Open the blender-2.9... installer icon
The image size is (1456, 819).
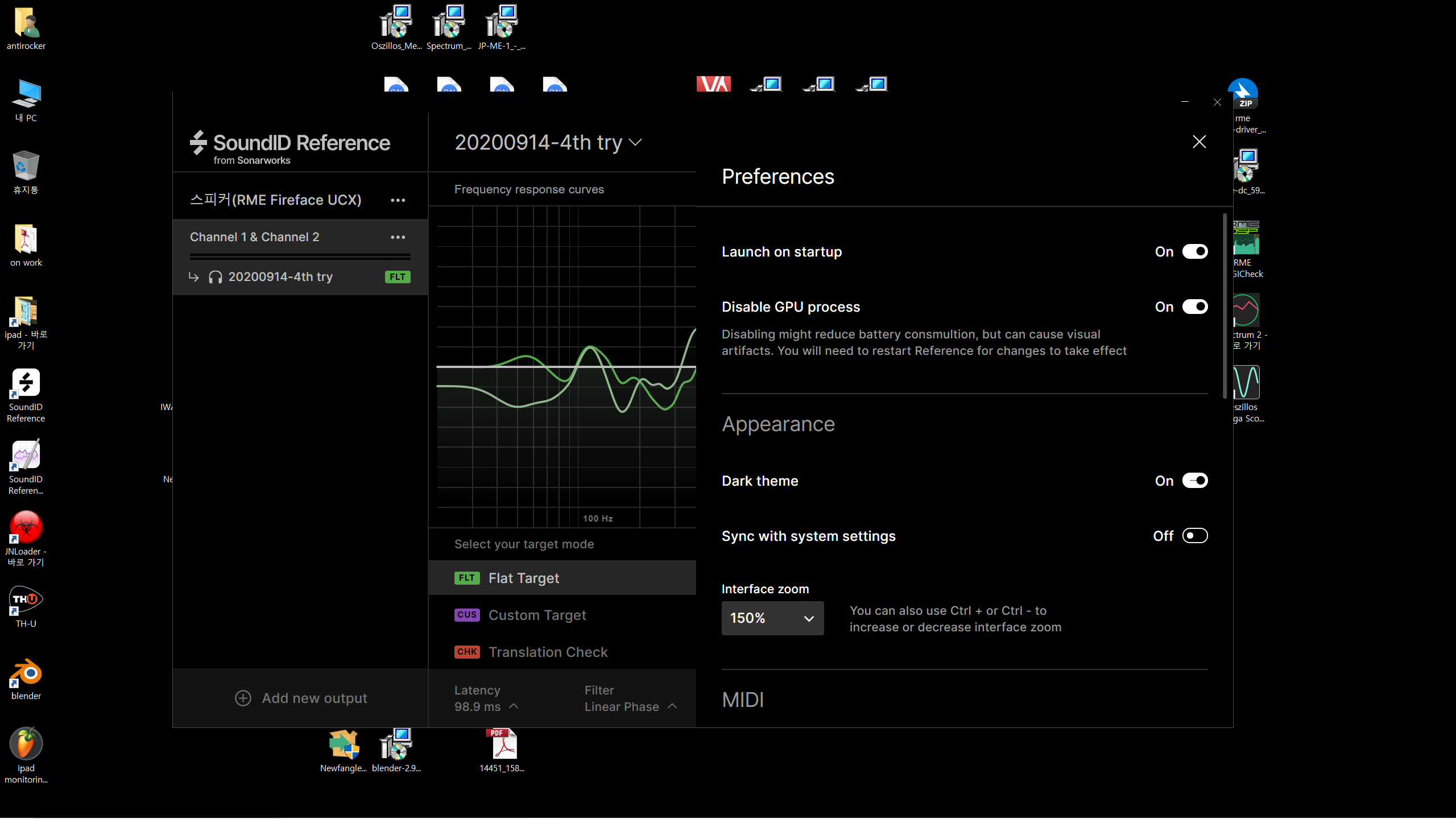[396, 751]
